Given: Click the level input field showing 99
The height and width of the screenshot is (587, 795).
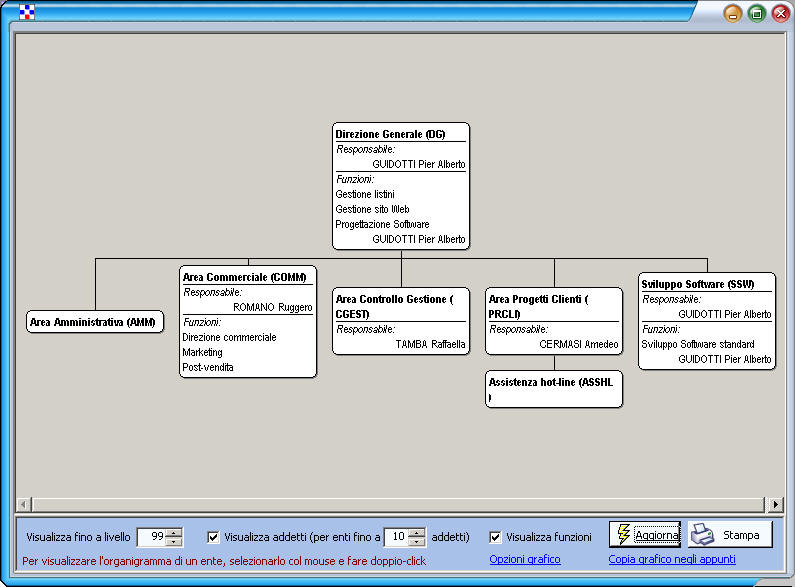Looking at the screenshot, I should pos(151,537).
